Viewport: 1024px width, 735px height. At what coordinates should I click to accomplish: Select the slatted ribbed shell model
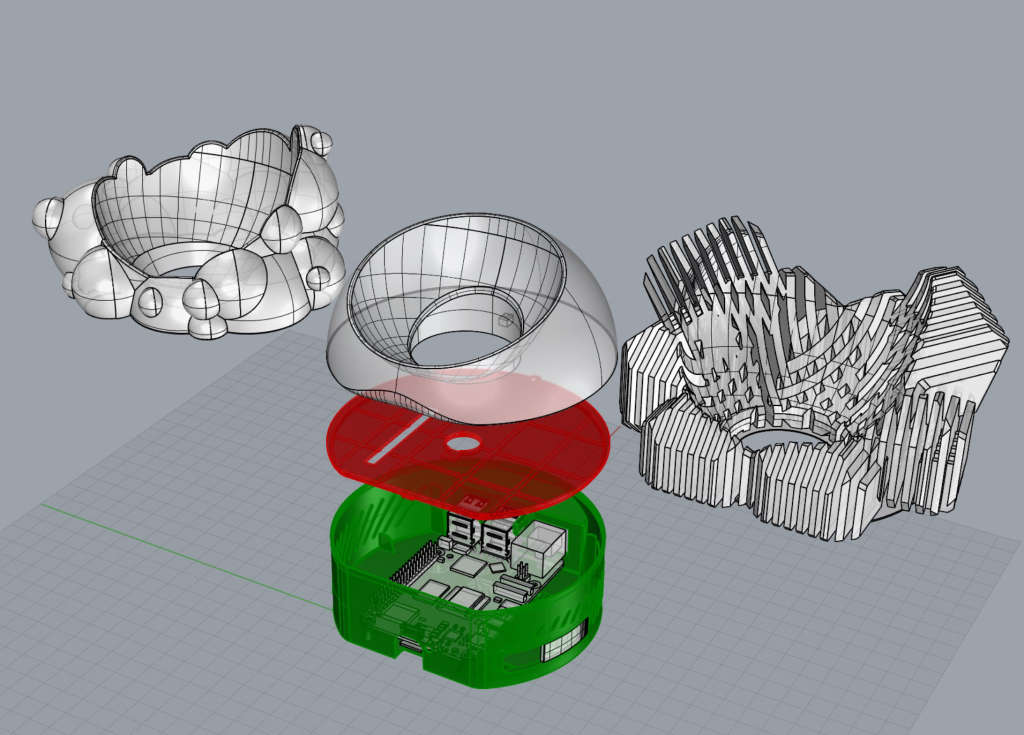815,379
